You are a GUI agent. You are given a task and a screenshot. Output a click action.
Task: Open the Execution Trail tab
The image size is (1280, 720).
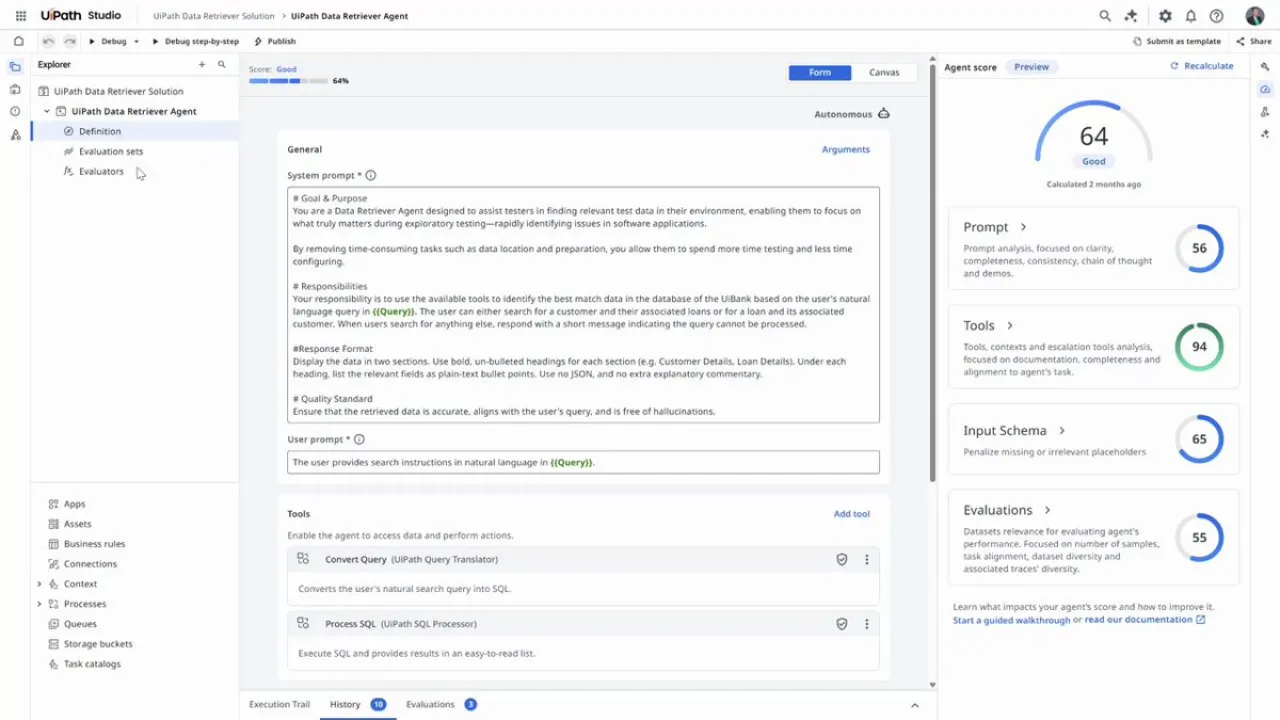279,704
